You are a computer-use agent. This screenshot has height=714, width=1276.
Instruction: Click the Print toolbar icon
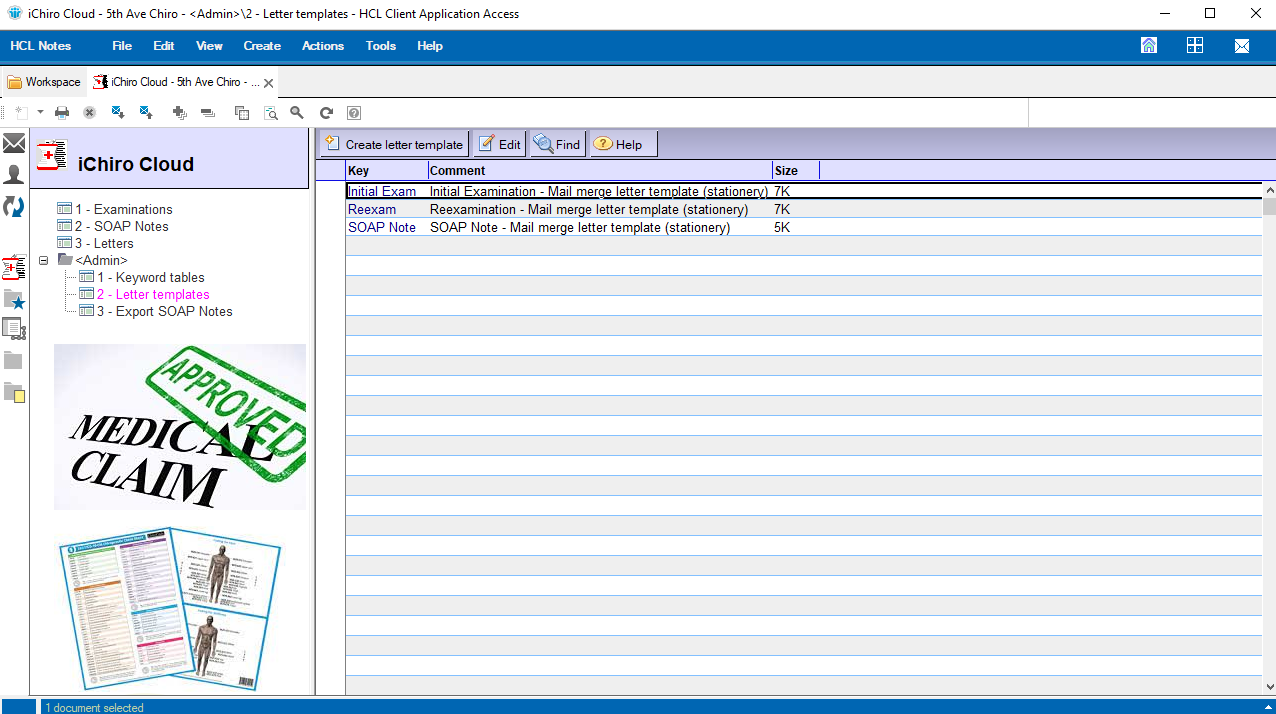[62, 113]
